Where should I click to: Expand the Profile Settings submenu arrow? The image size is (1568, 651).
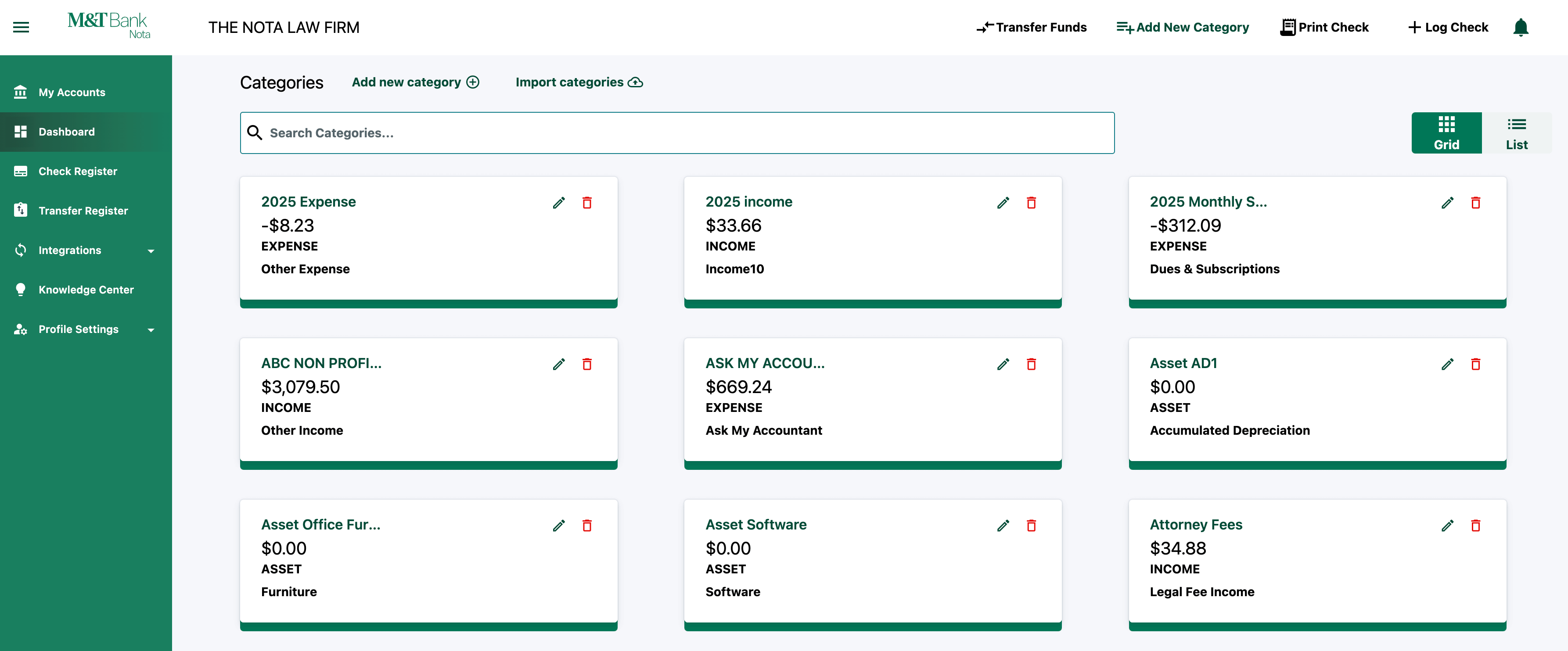click(x=151, y=330)
